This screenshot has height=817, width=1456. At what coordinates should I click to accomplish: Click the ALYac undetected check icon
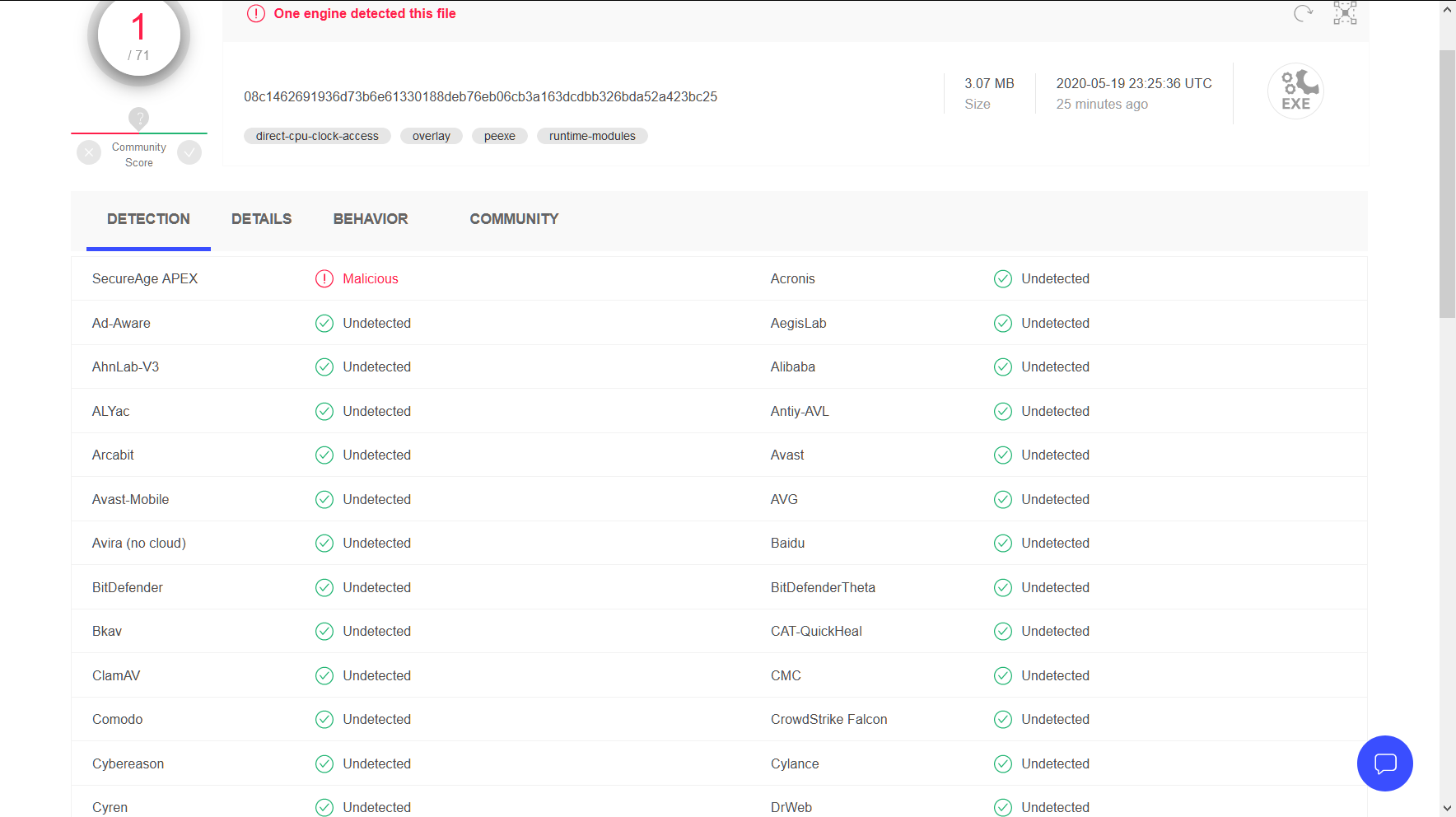324,411
